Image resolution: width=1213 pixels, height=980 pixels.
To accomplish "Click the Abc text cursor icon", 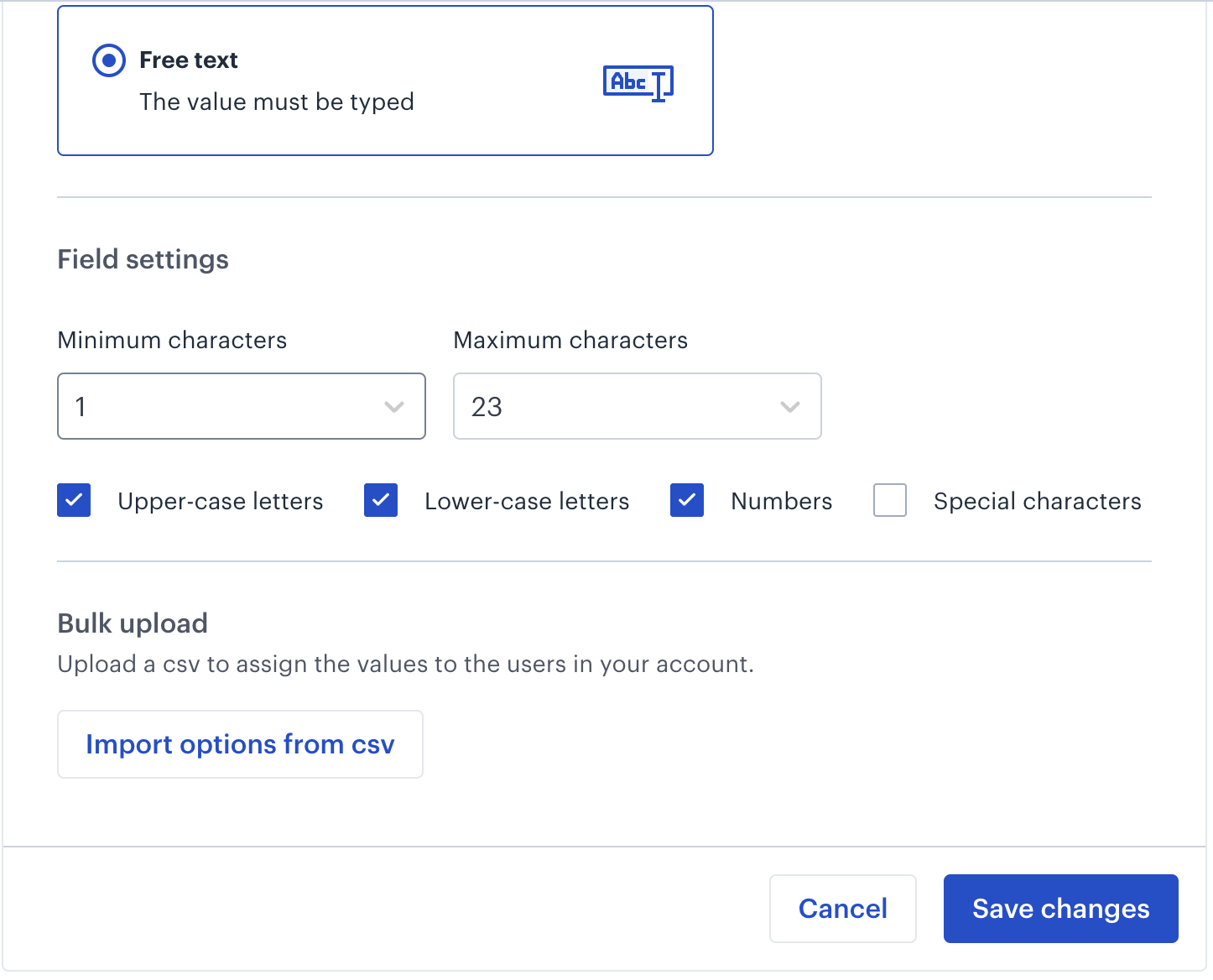I will pyautogui.click(x=638, y=82).
